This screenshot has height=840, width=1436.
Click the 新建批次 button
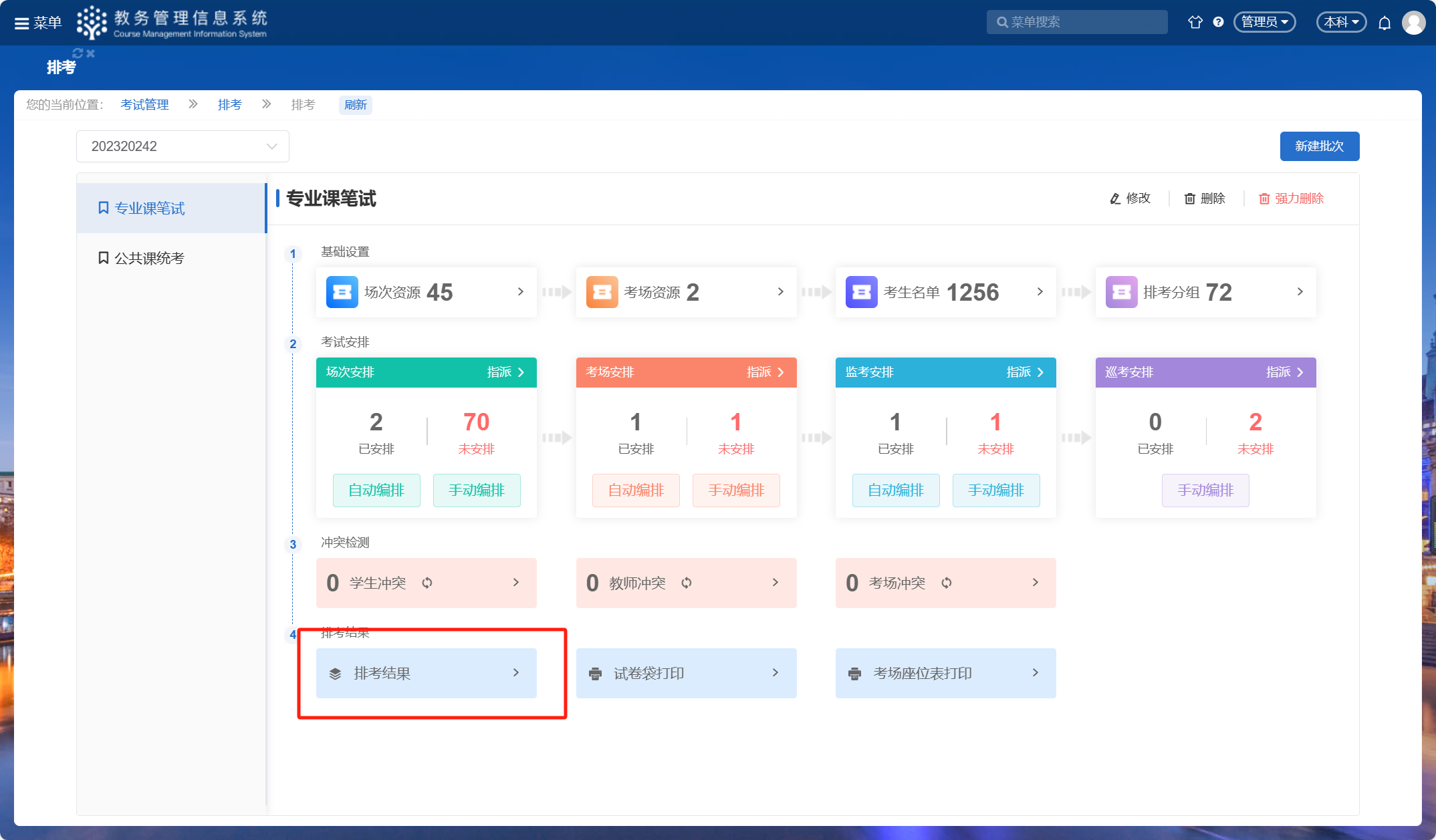click(1319, 146)
